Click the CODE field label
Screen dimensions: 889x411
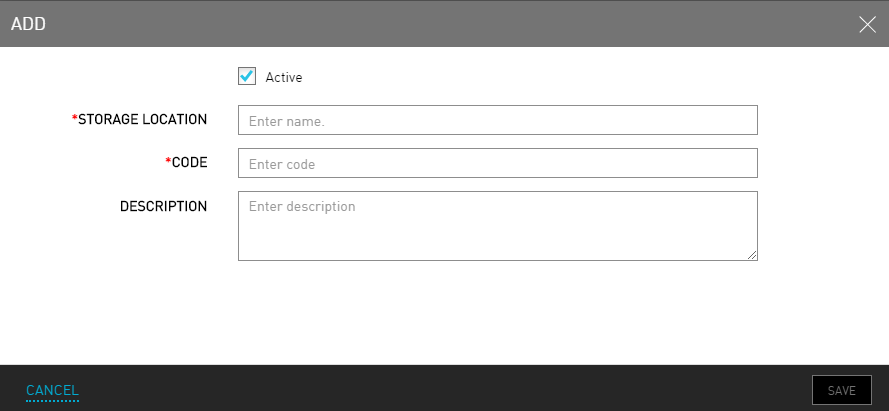tap(190, 163)
